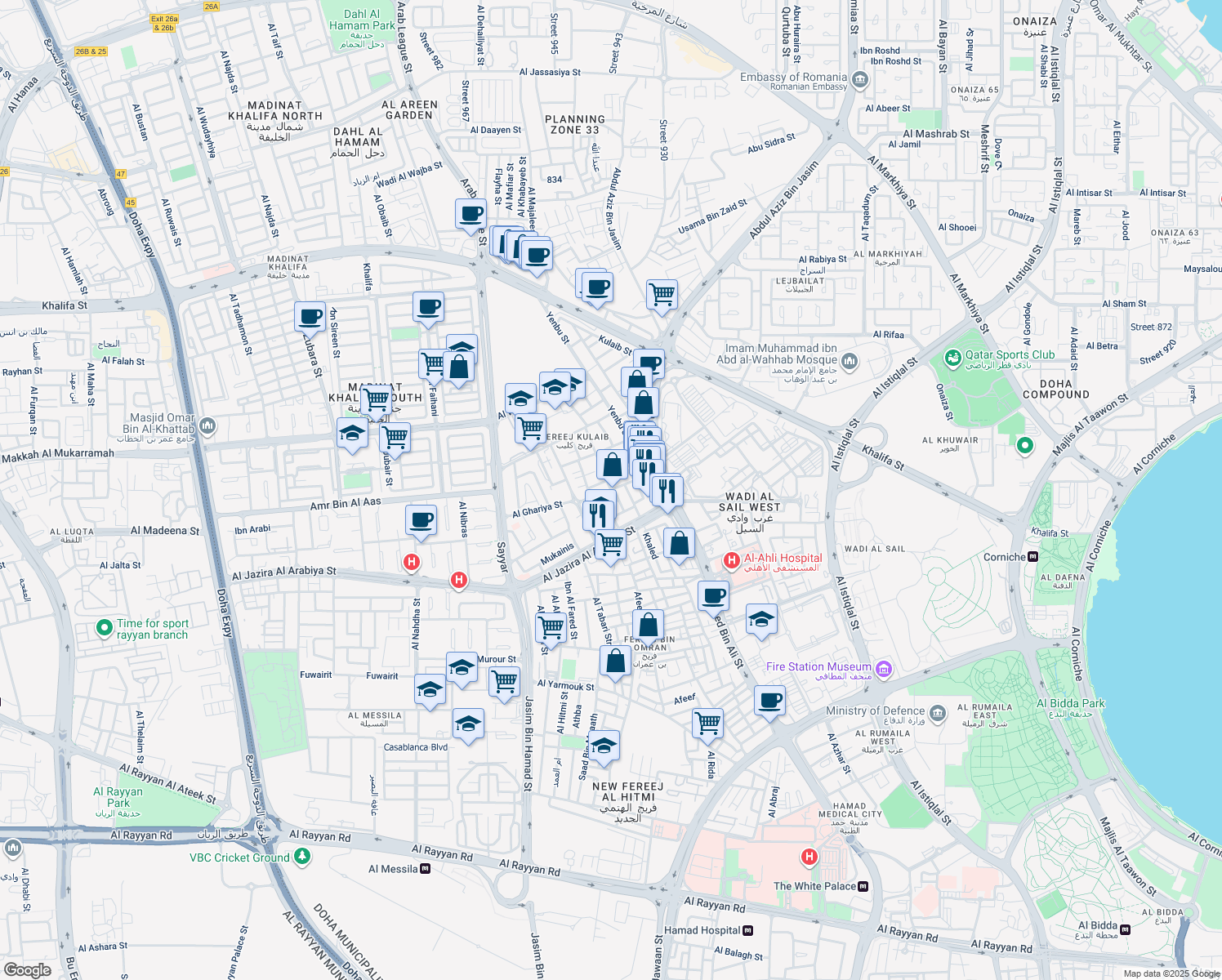Open the Map data ©2025 Google attribution
This screenshot has width=1222, height=980.
1171,973
